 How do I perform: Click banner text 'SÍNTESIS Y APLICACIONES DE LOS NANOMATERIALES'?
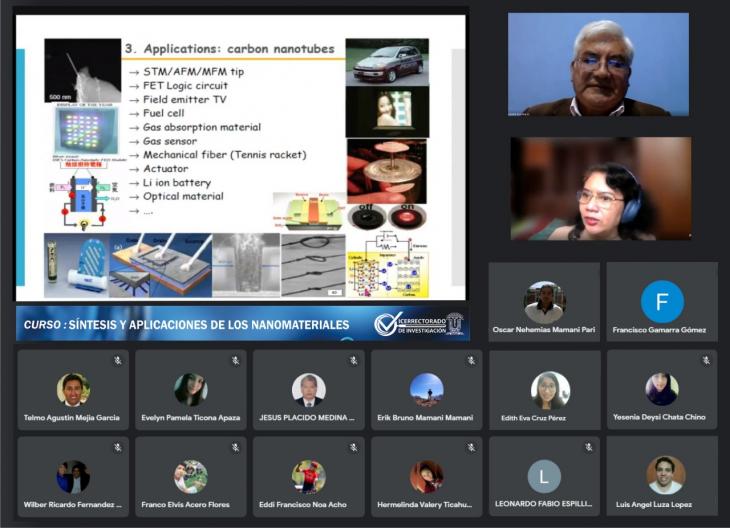coord(209,325)
